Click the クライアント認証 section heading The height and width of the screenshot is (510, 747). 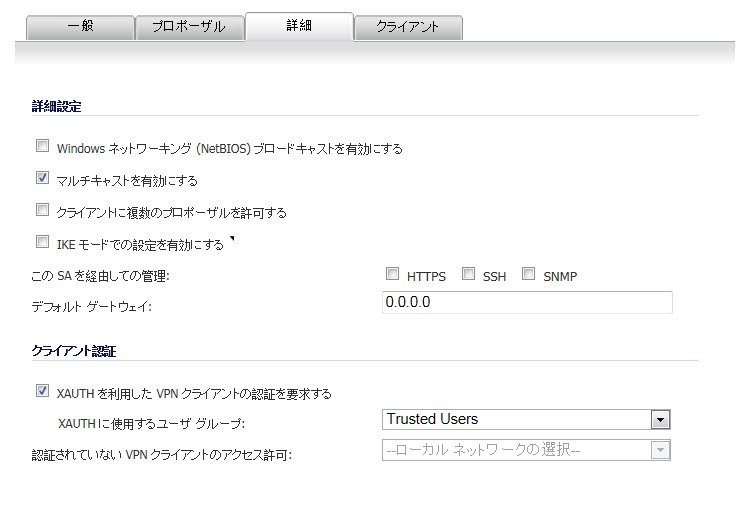(x=74, y=351)
